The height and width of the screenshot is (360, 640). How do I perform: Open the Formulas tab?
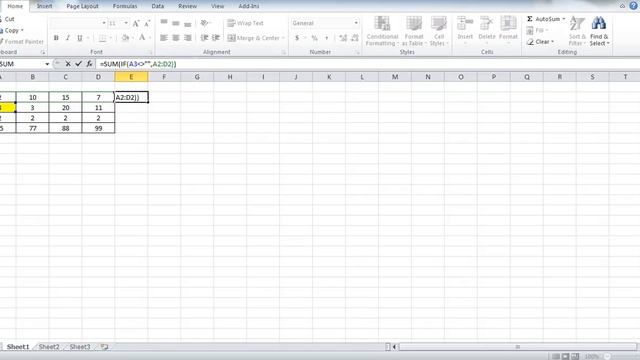pyautogui.click(x=125, y=6)
